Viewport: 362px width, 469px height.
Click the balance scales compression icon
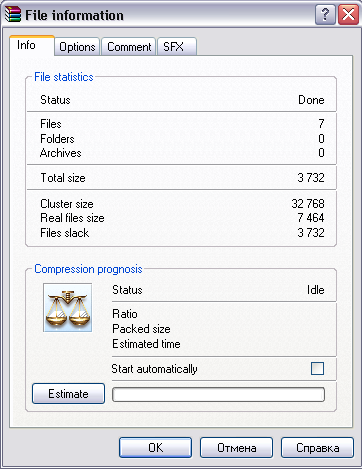68,308
